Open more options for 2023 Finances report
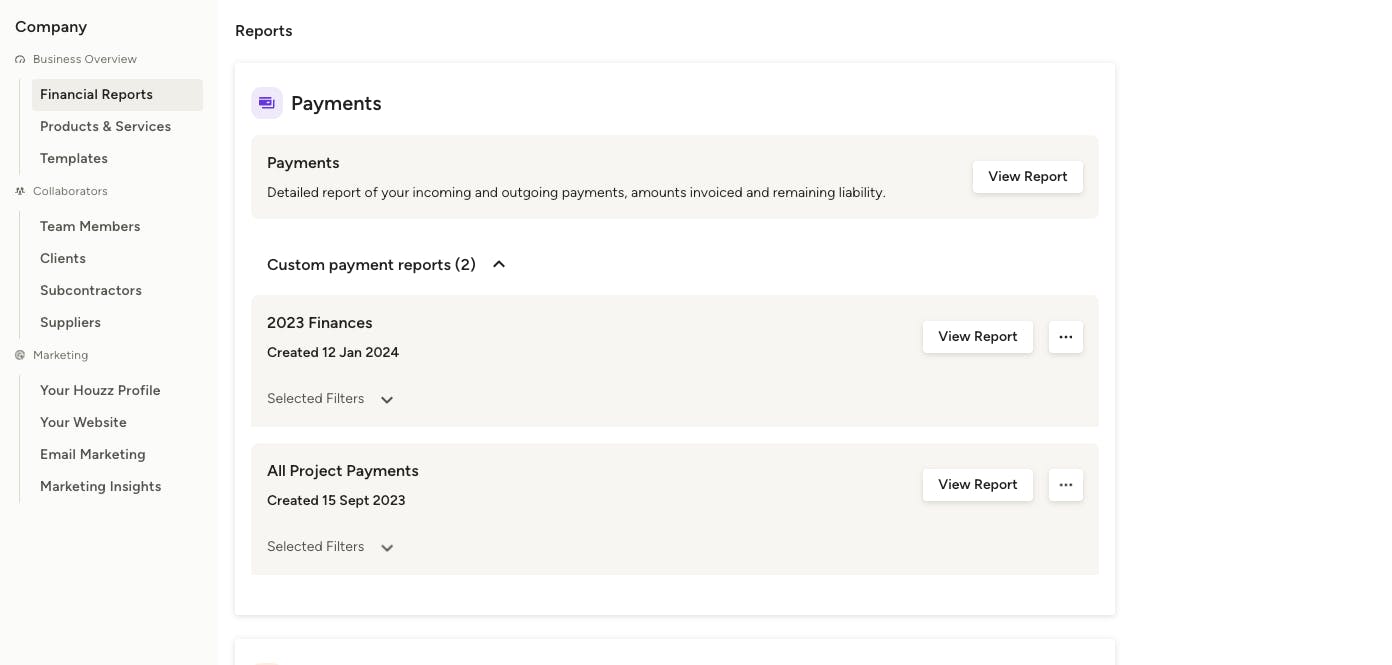This screenshot has height=665, width=1392. point(1066,337)
